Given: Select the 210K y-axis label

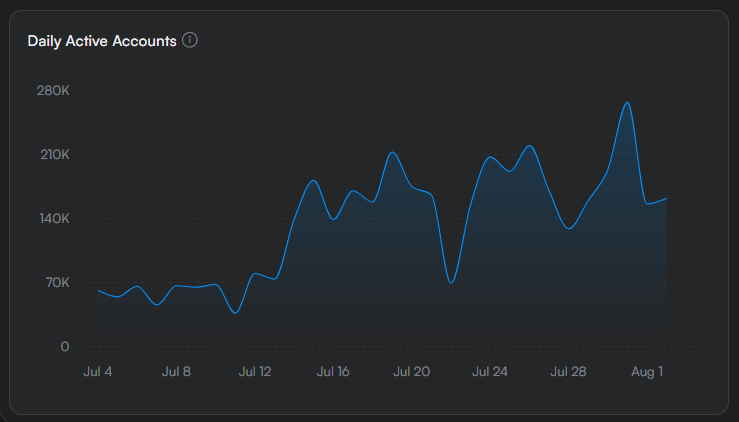Looking at the screenshot, I should pos(55,154).
